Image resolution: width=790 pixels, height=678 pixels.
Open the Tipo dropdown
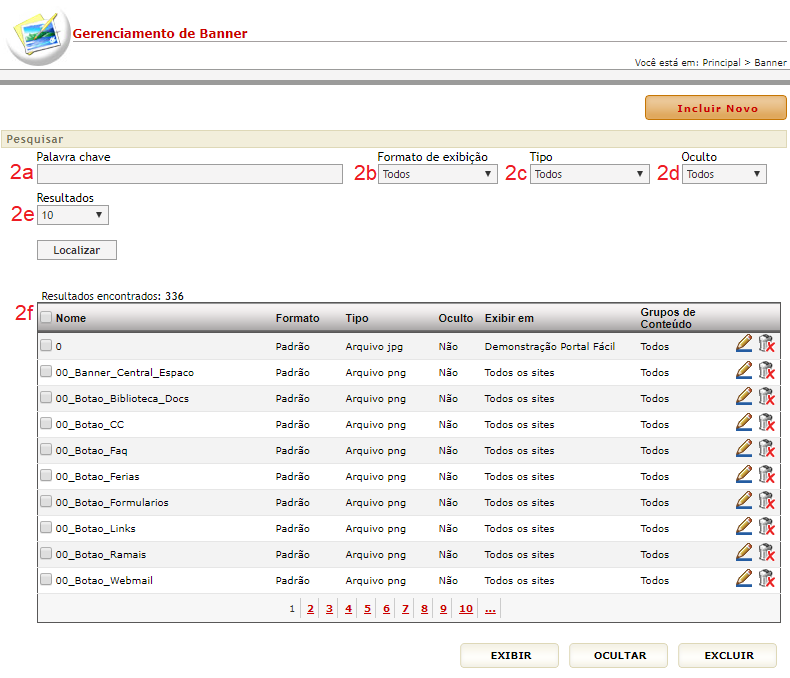(589, 174)
